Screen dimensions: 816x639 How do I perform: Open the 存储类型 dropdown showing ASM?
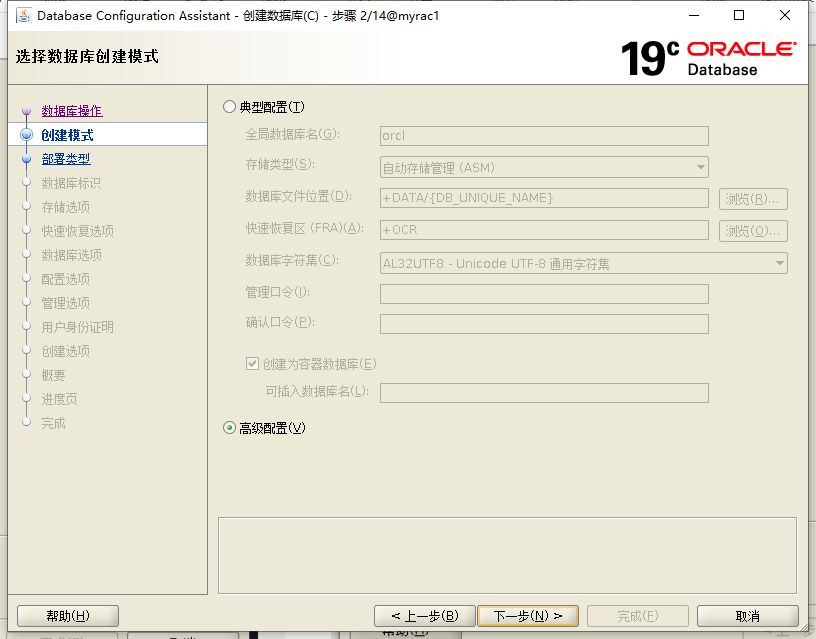pyautogui.click(x=544, y=167)
